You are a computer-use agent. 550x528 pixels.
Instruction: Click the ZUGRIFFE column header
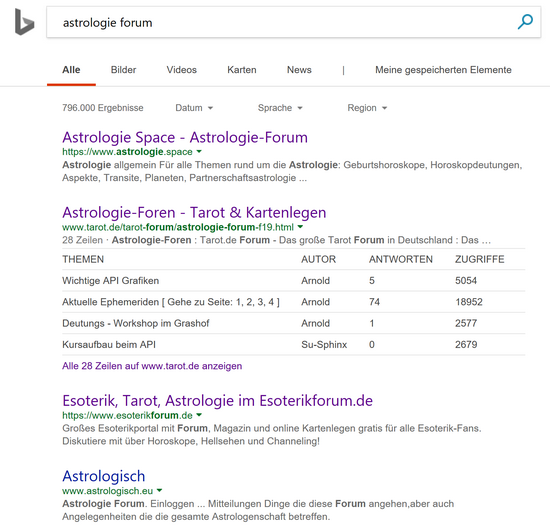coord(479,259)
